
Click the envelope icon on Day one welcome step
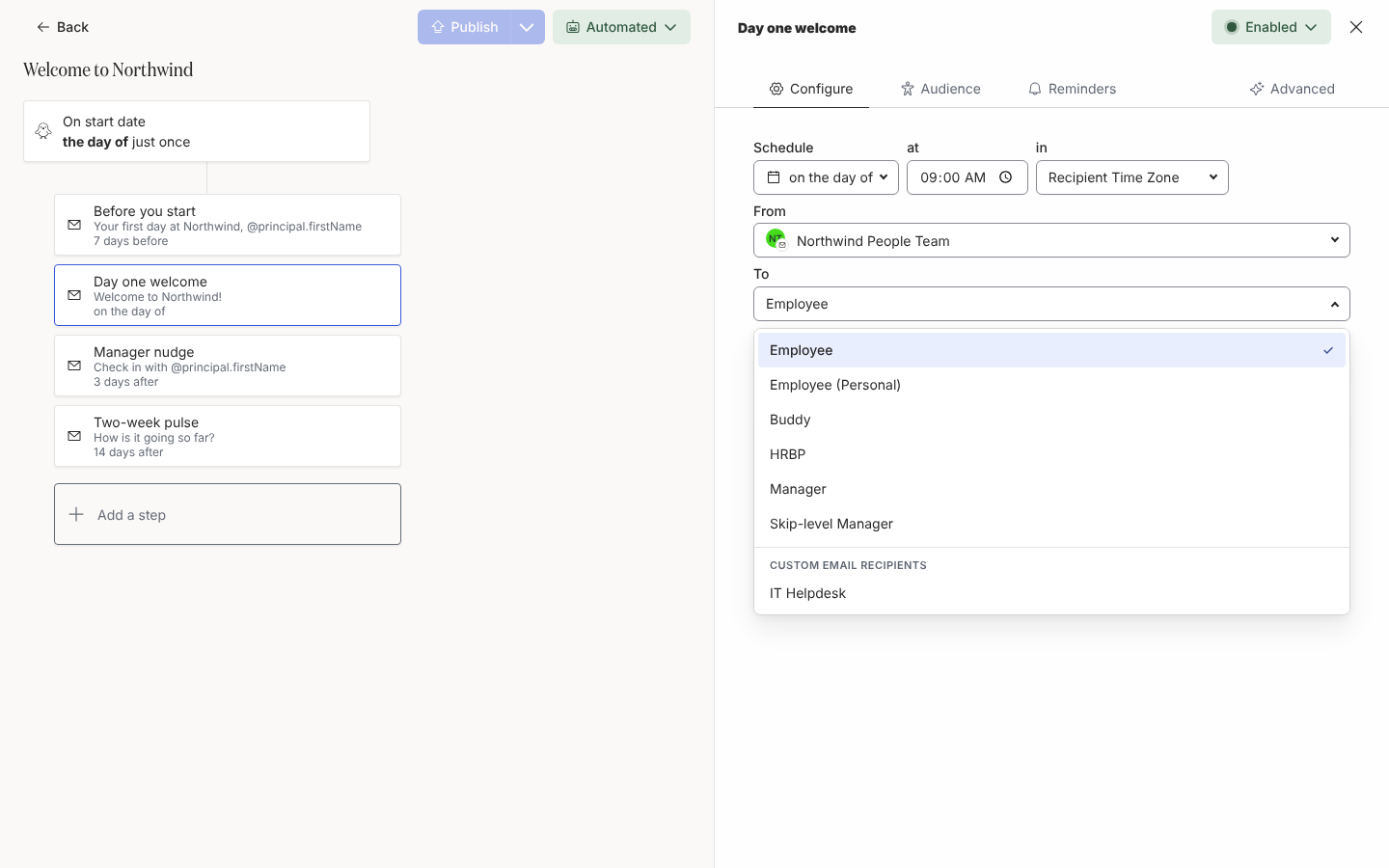[74, 295]
